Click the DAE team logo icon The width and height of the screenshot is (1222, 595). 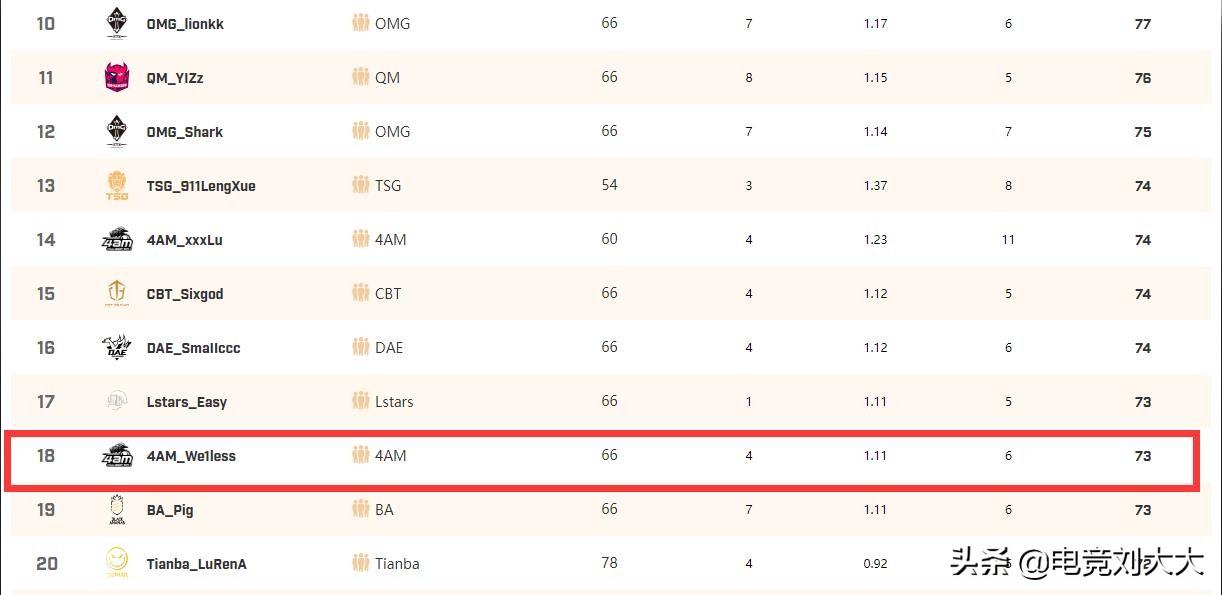pyautogui.click(x=117, y=348)
